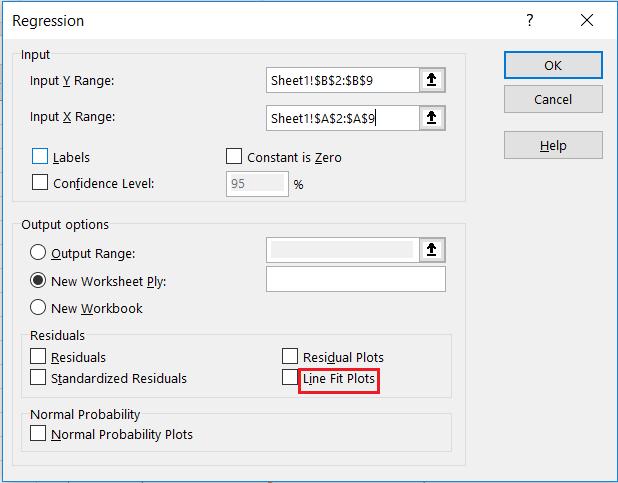This screenshot has width=618, height=483.
Task: Click the range selector icon beside Output Range
Action: click(x=432, y=250)
